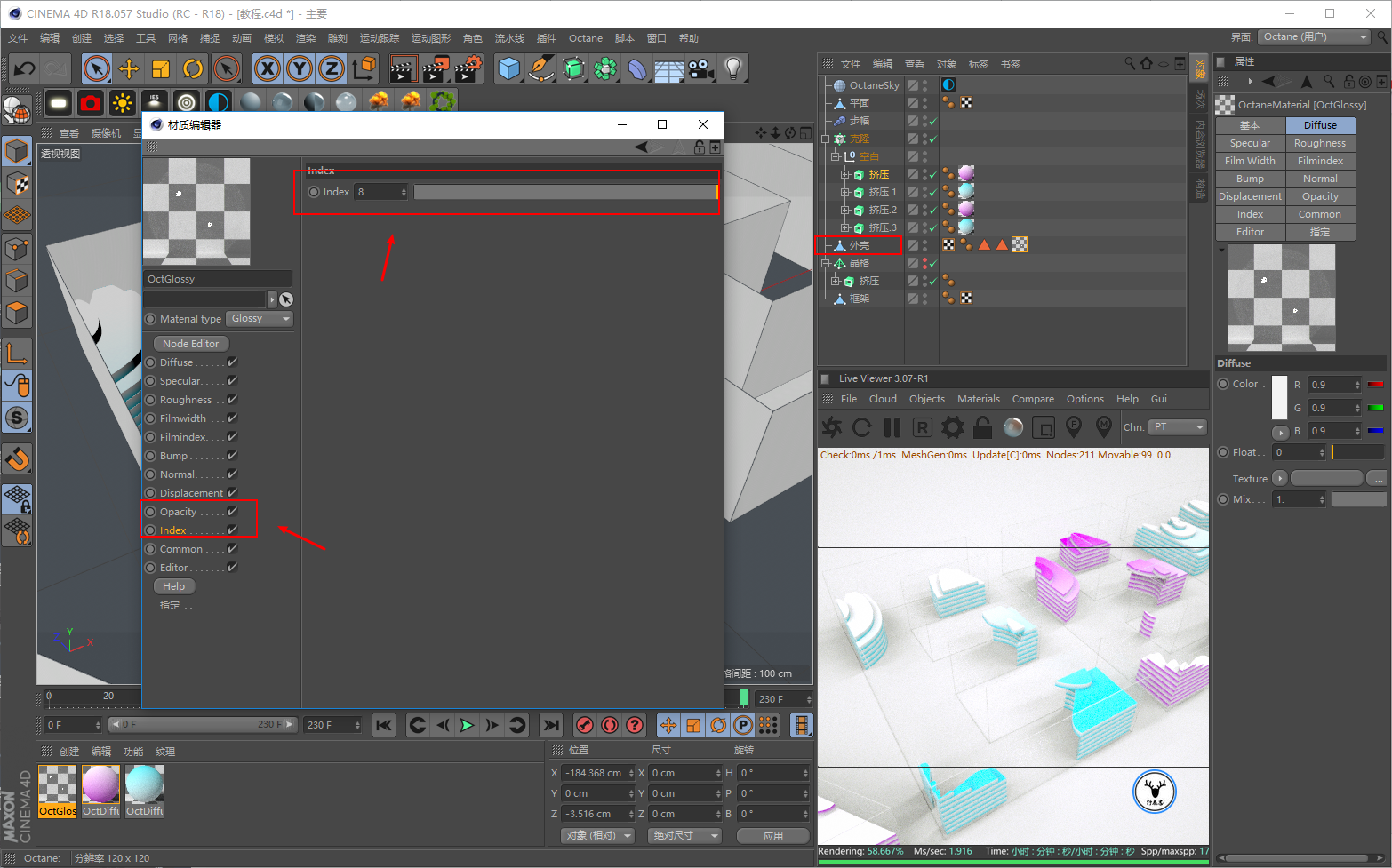This screenshot has height=868, width=1392.
Task: Open the Octane menu in menu bar
Action: tap(586, 38)
